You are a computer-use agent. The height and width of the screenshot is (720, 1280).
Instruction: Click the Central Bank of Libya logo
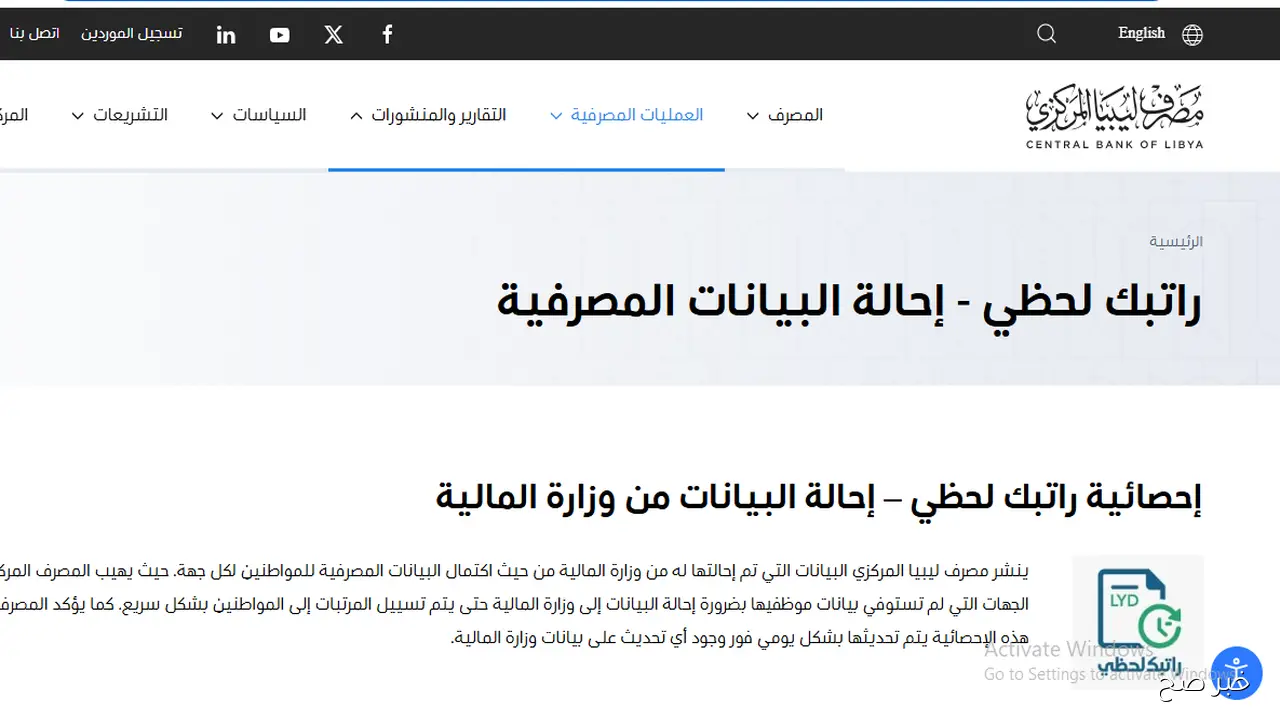[1114, 114]
